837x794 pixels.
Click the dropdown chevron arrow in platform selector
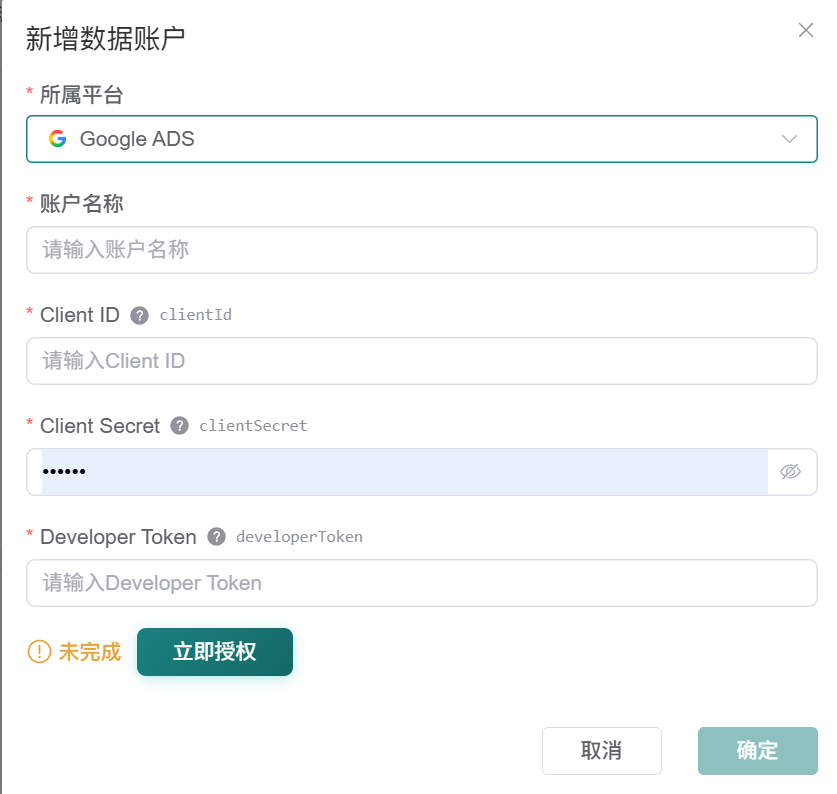pos(789,139)
